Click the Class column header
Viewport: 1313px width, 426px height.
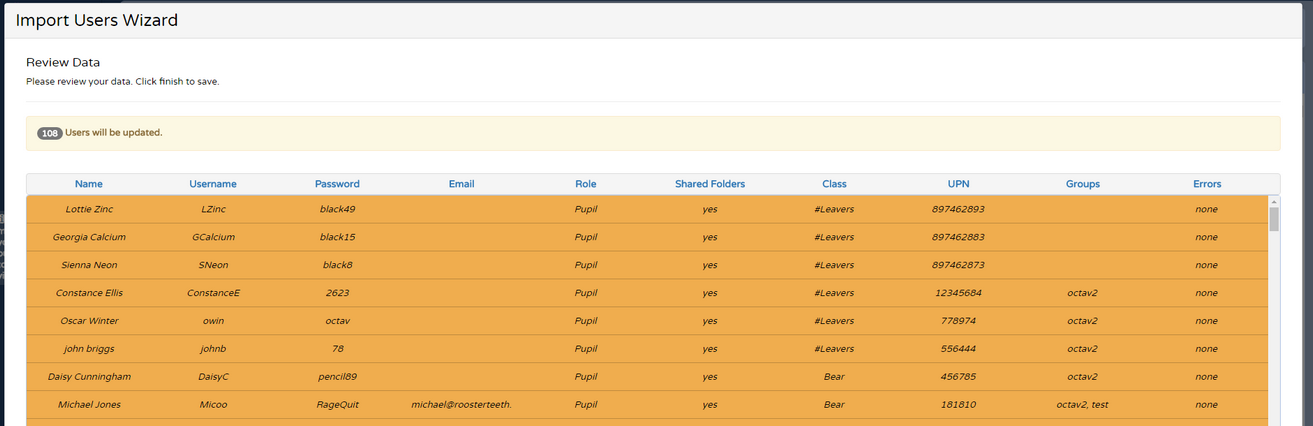click(x=834, y=184)
